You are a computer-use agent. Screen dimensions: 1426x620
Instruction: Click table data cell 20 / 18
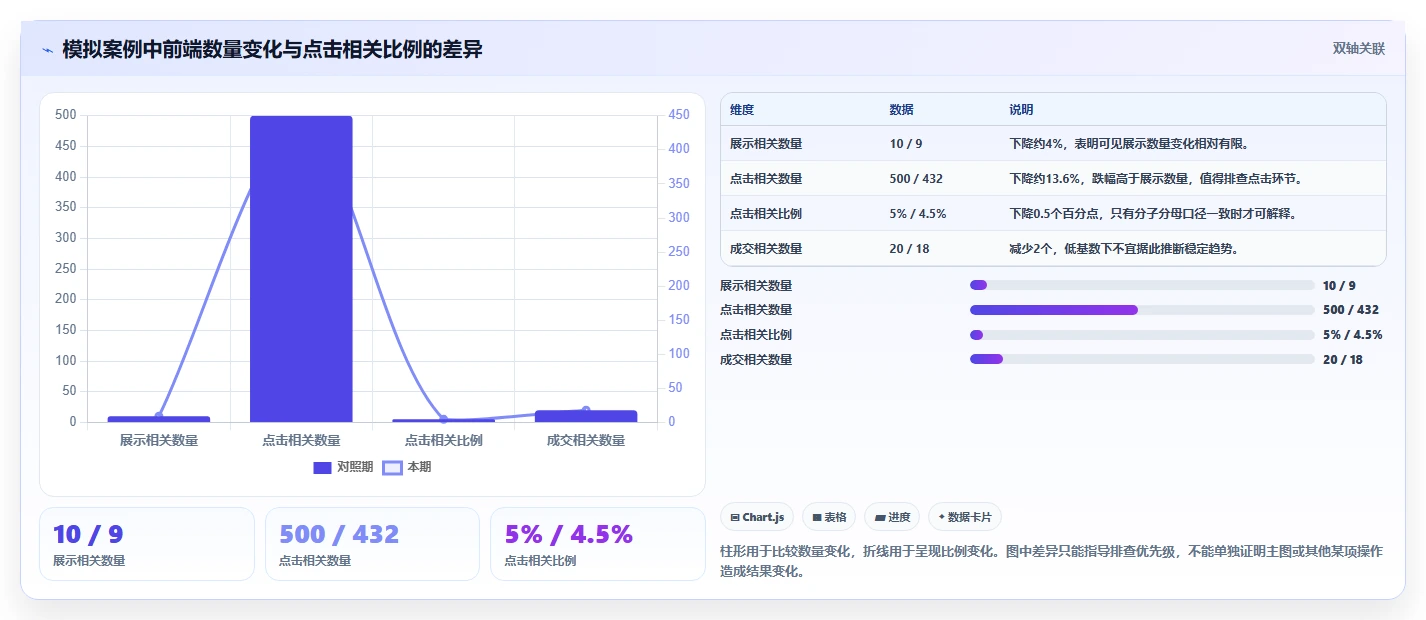click(909, 249)
